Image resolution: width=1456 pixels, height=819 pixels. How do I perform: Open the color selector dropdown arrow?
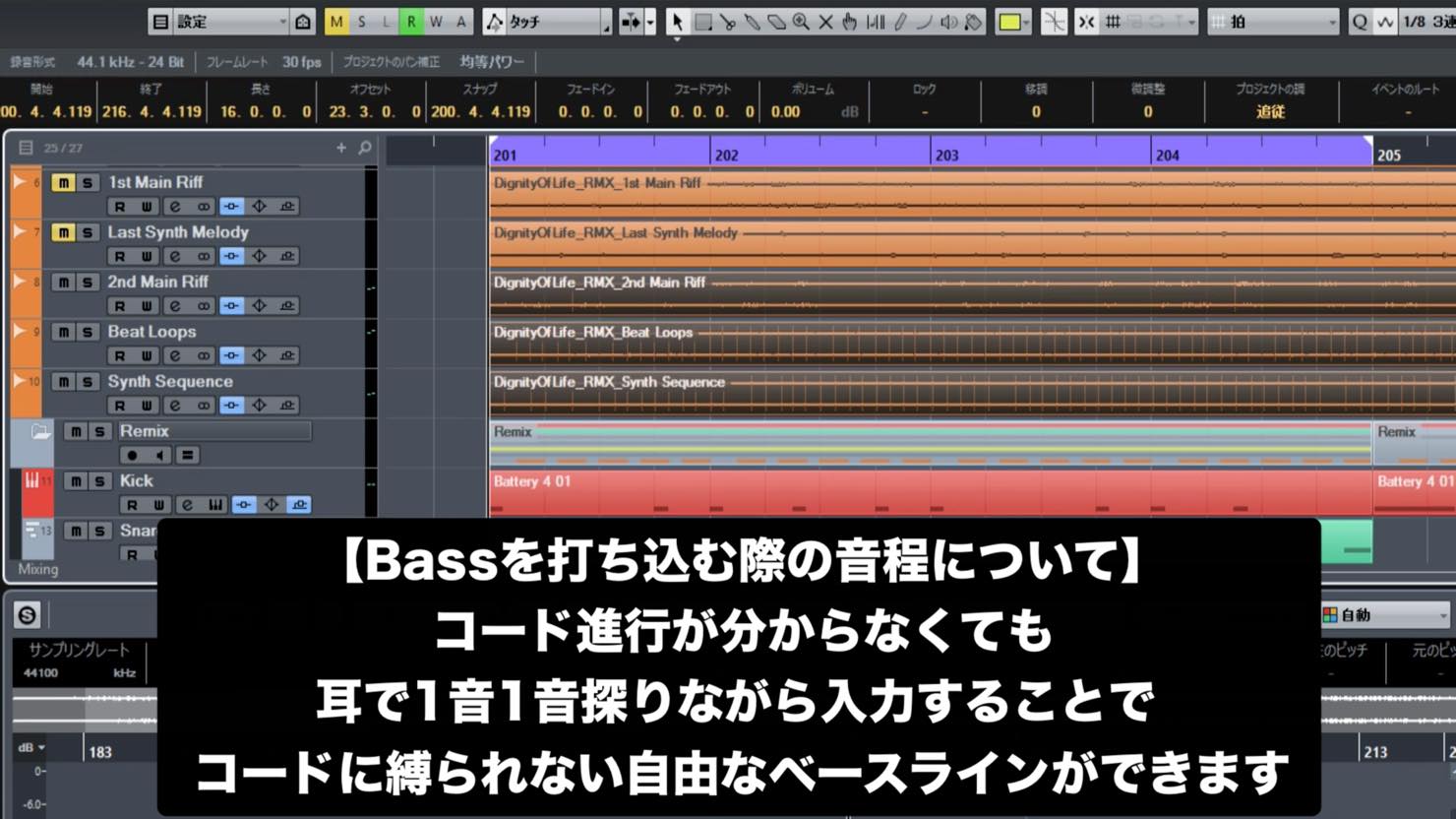click(x=1026, y=22)
